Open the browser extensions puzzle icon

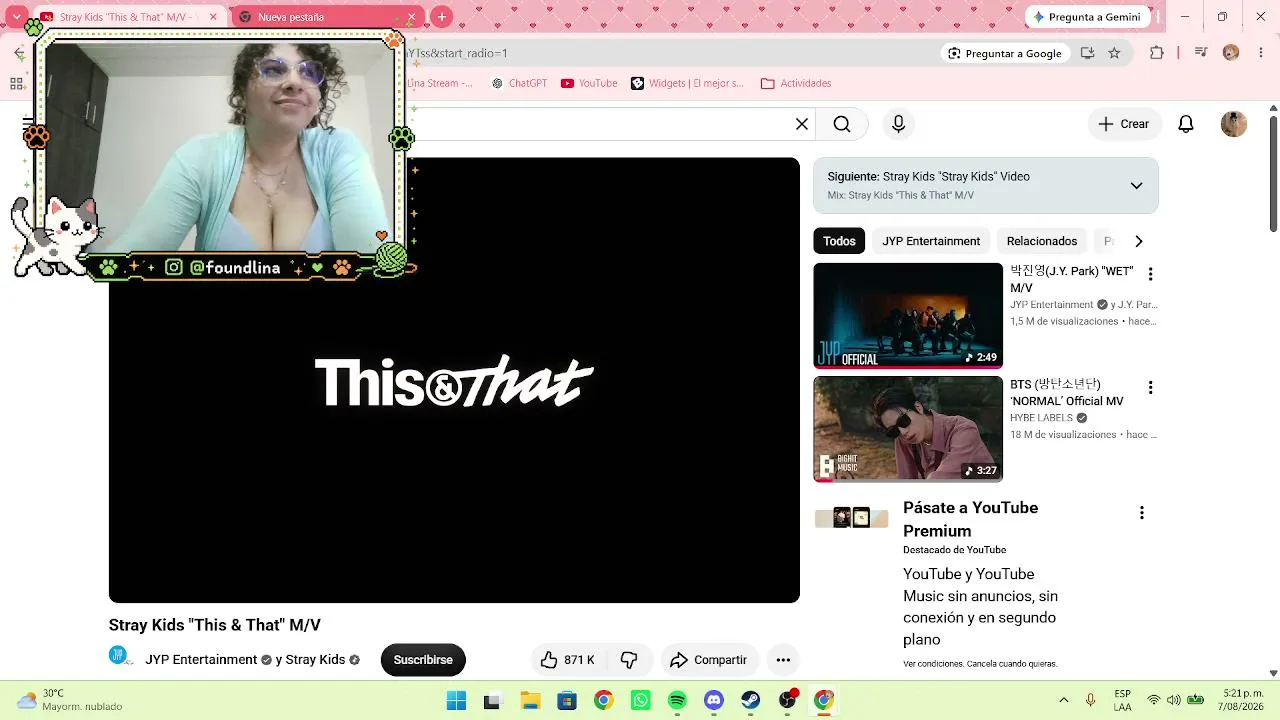[x=1157, y=53]
